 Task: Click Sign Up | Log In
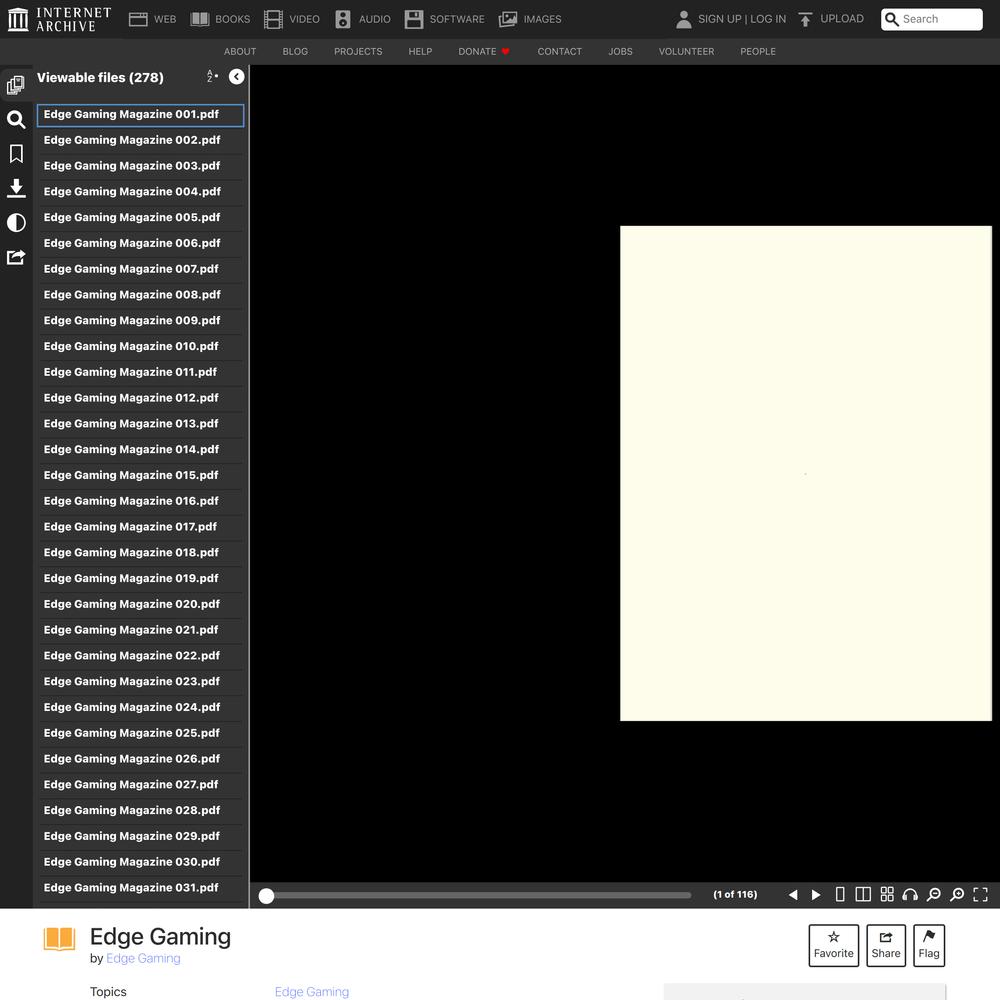(x=742, y=19)
